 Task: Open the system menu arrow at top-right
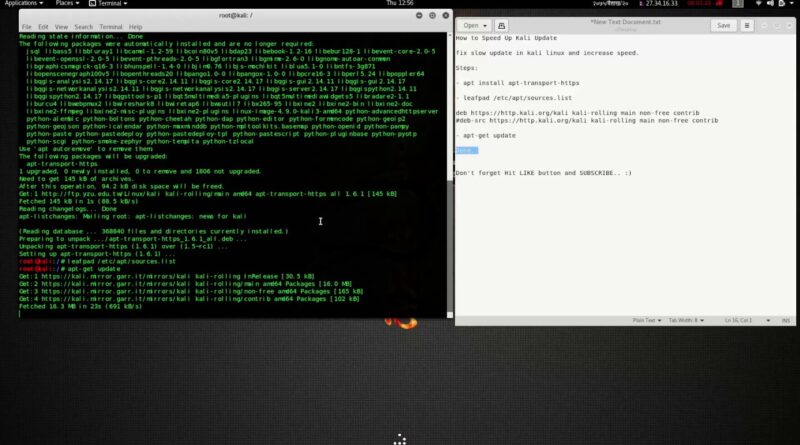[x=791, y=3]
